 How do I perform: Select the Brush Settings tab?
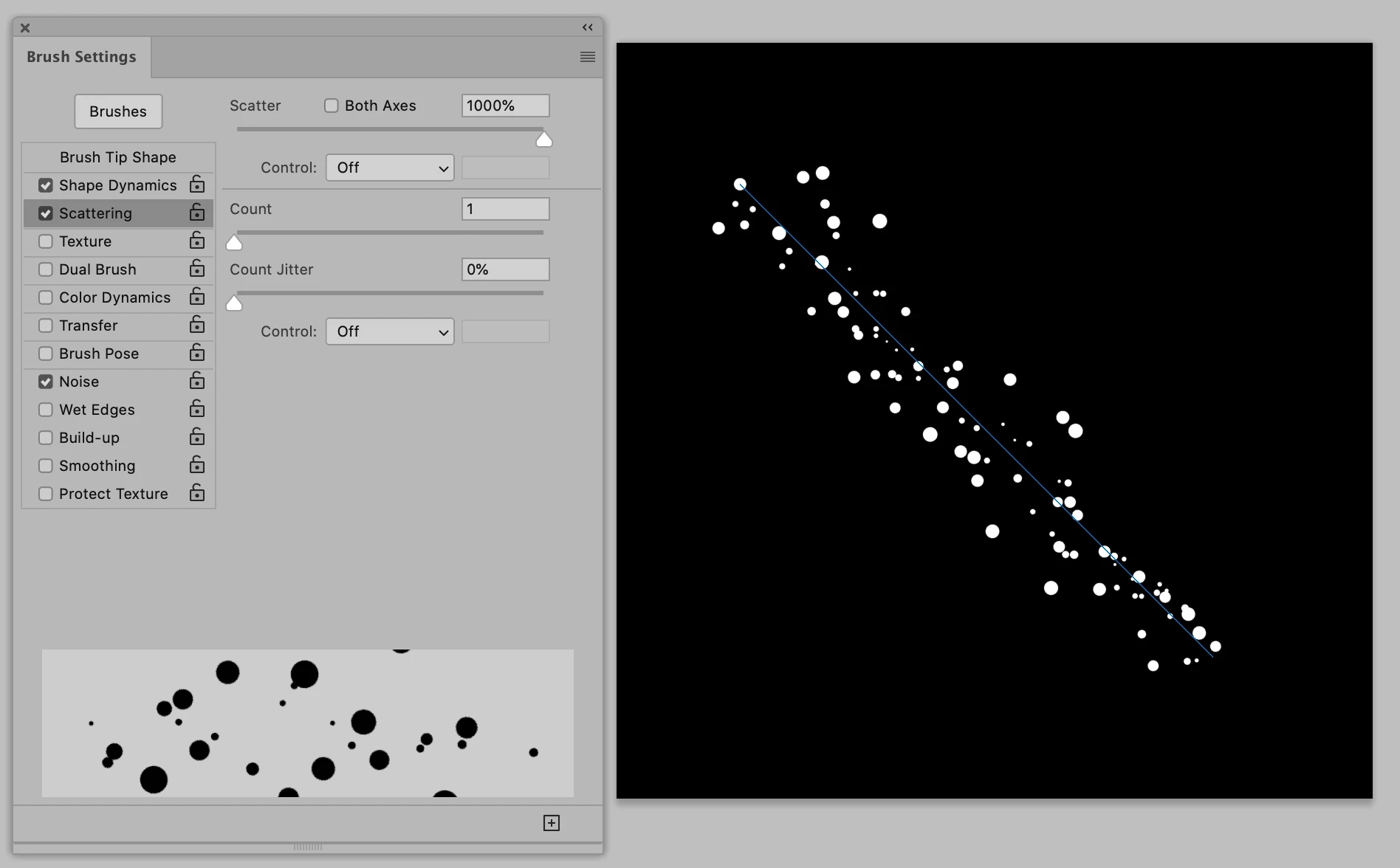click(x=81, y=57)
